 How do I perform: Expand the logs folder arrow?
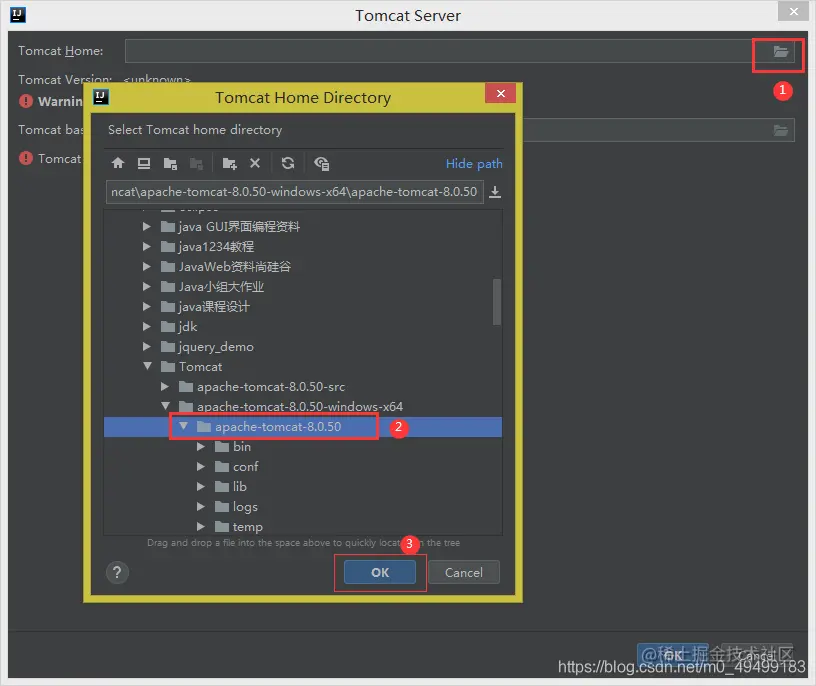pos(201,506)
